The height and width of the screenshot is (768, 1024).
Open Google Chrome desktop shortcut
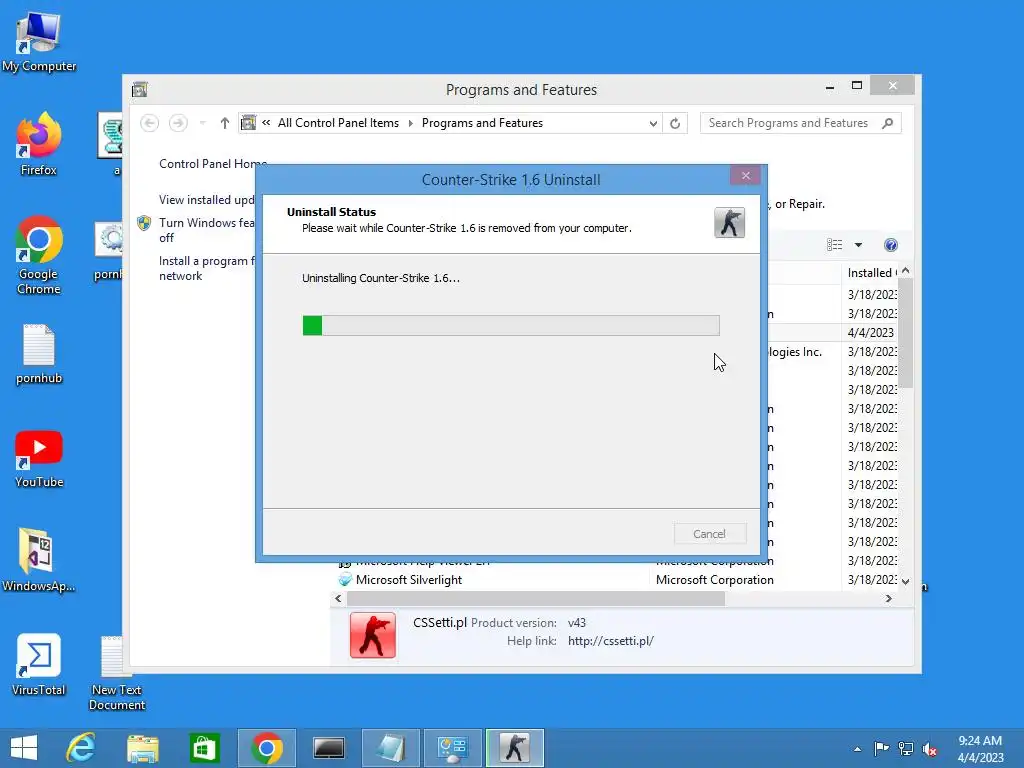[x=39, y=255]
